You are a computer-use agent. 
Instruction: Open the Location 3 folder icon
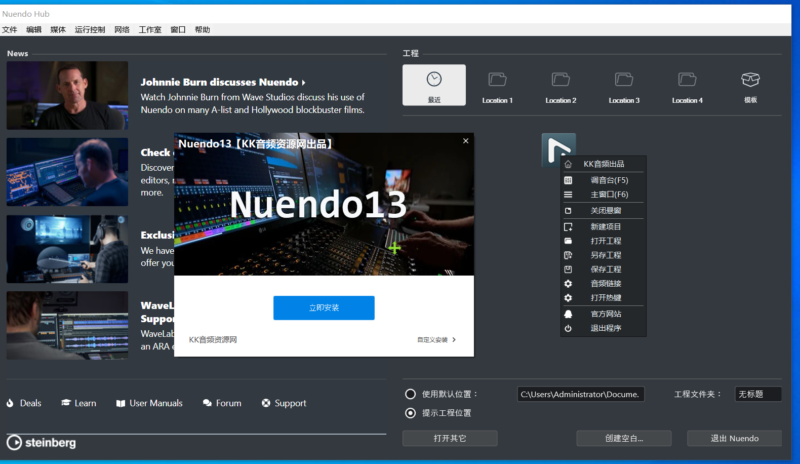point(624,80)
